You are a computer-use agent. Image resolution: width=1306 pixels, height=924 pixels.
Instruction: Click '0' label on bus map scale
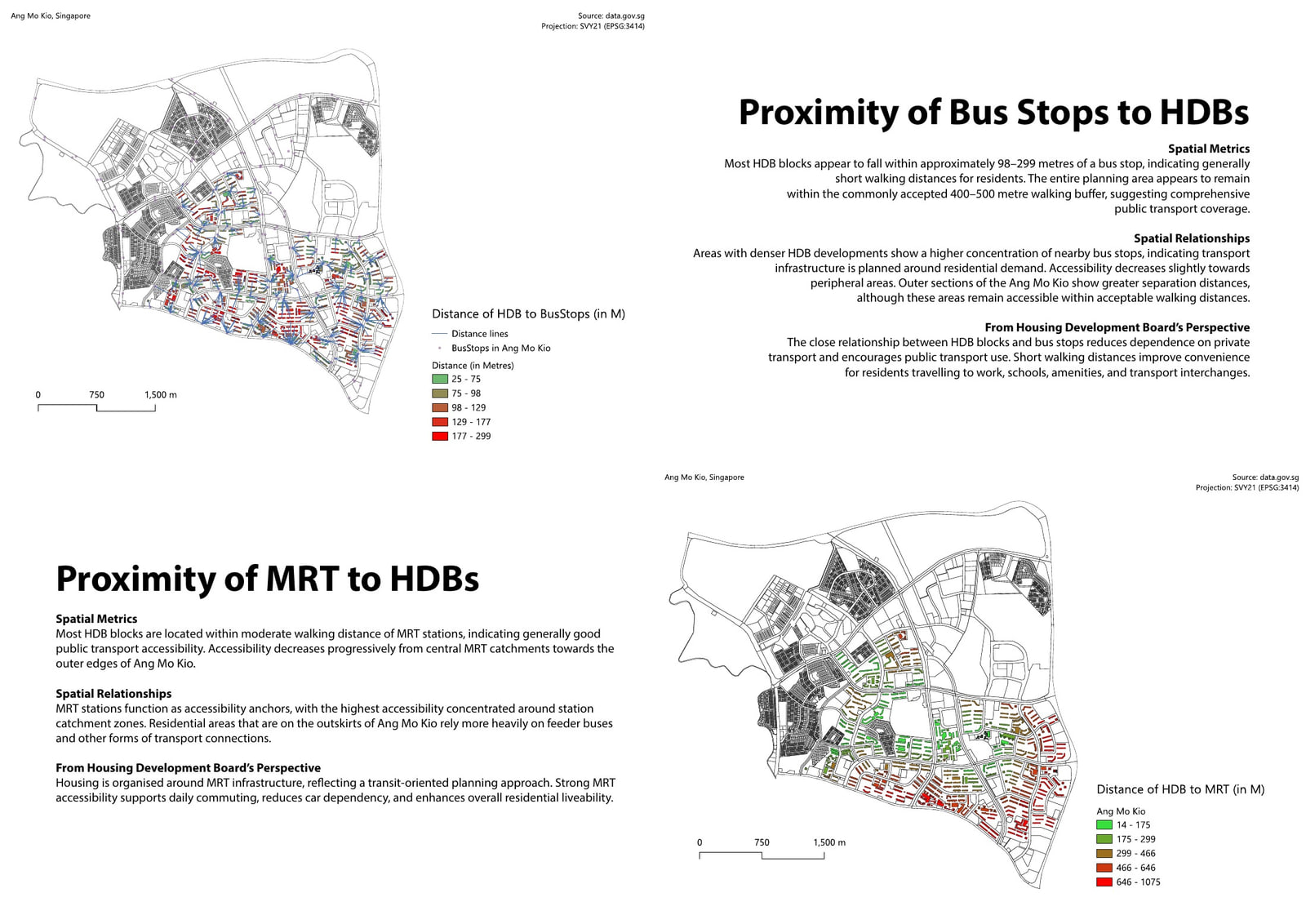(x=38, y=395)
